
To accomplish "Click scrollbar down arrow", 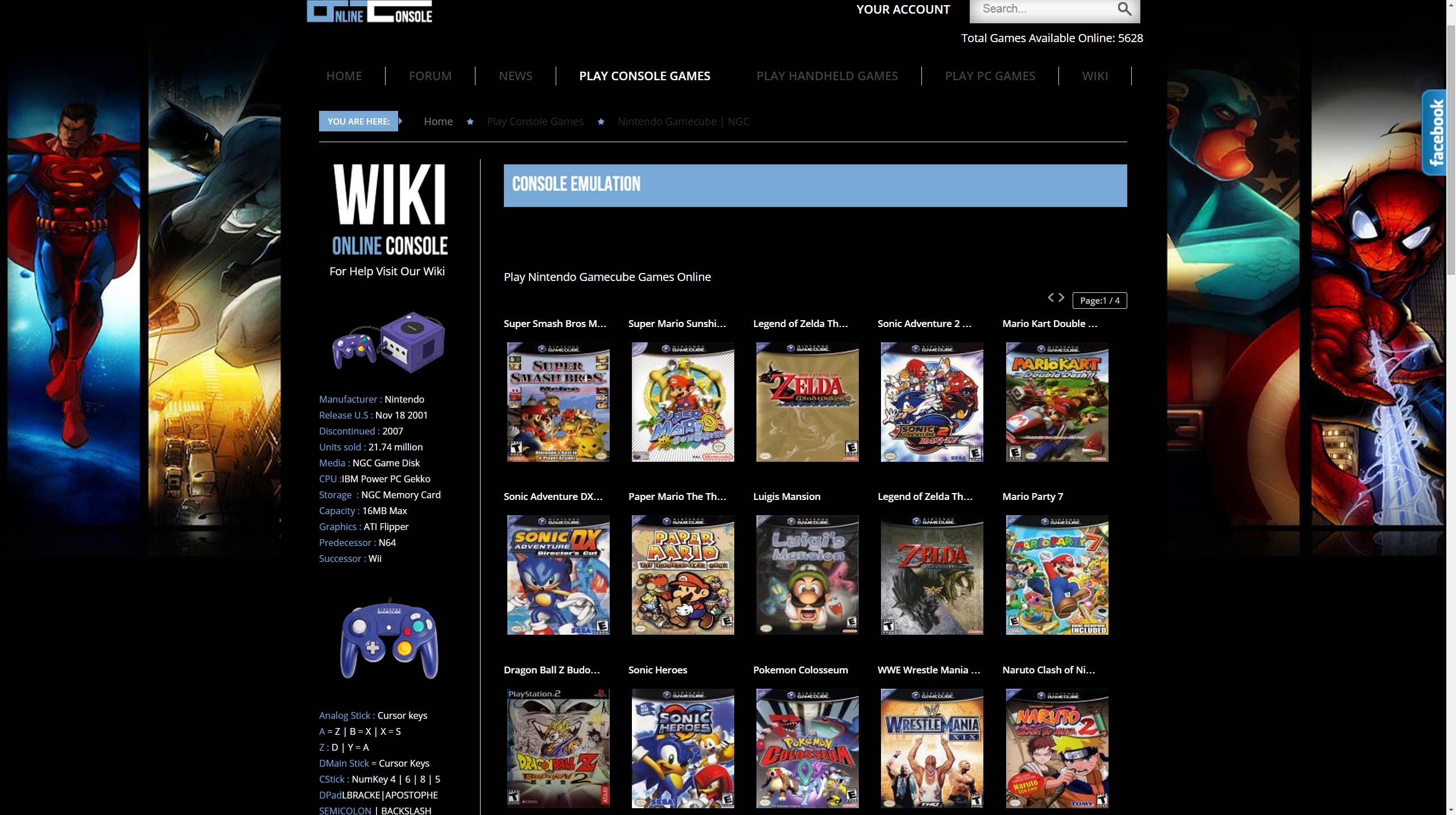I will click(x=1451, y=810).
